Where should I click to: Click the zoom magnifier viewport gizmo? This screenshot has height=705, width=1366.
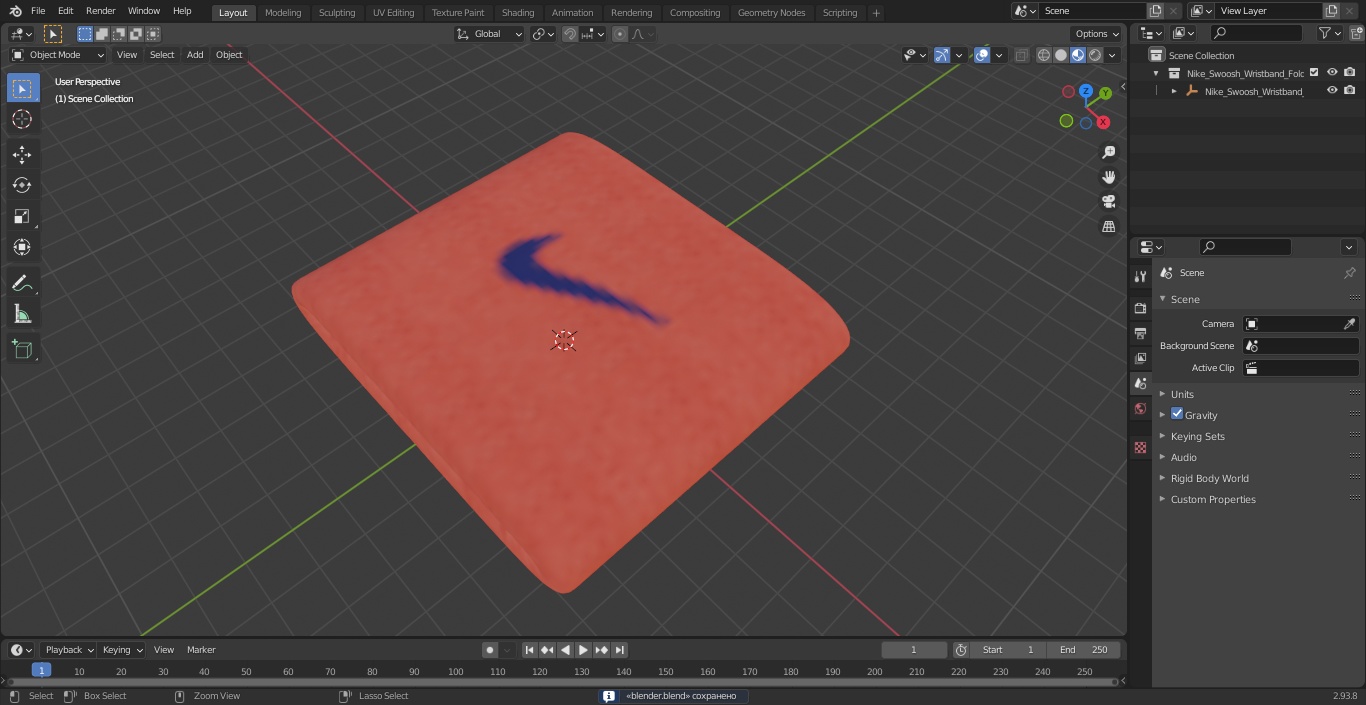point(1108,152)
